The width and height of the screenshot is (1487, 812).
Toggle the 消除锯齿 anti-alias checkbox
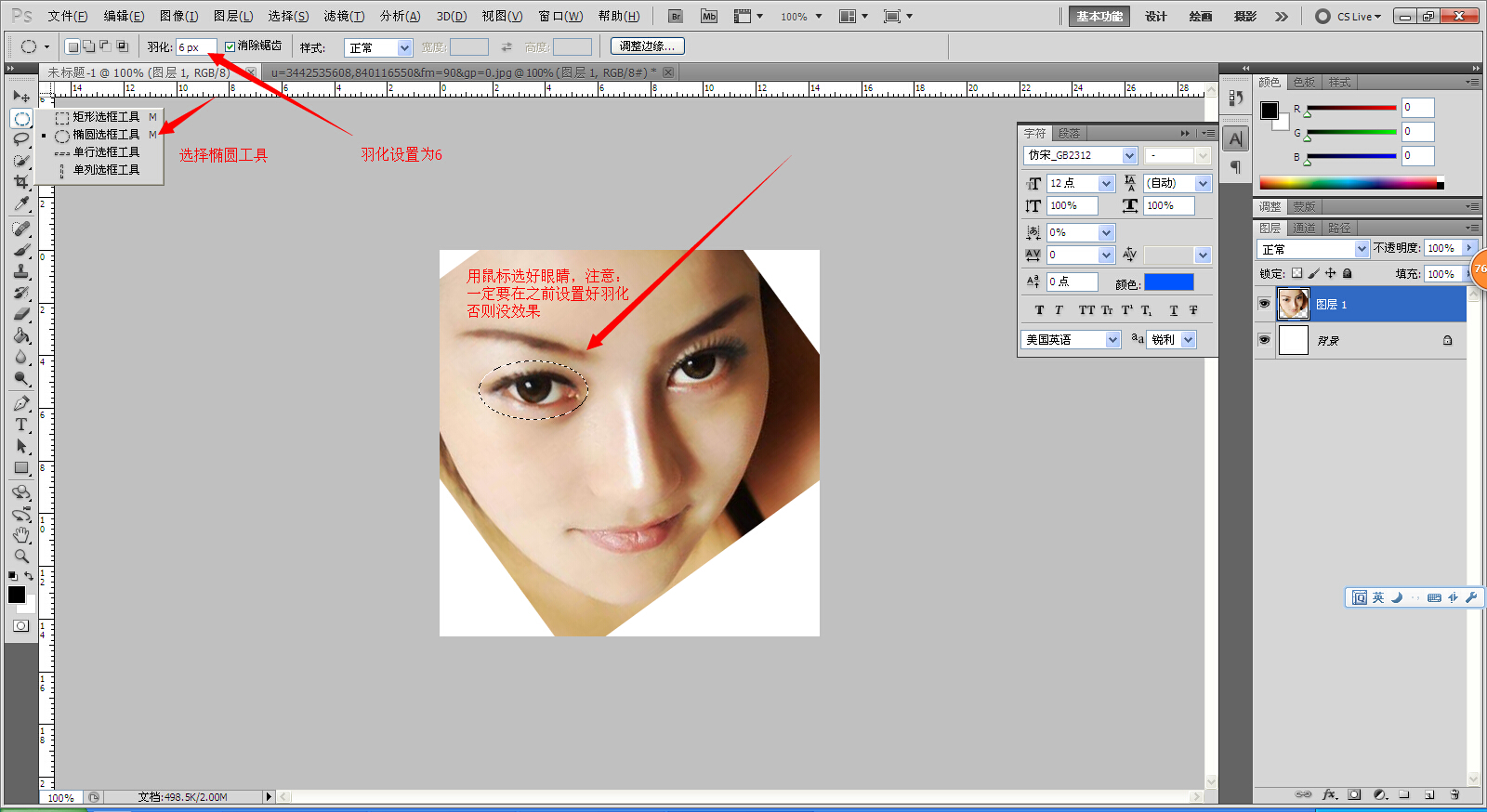tap(230, 46)
